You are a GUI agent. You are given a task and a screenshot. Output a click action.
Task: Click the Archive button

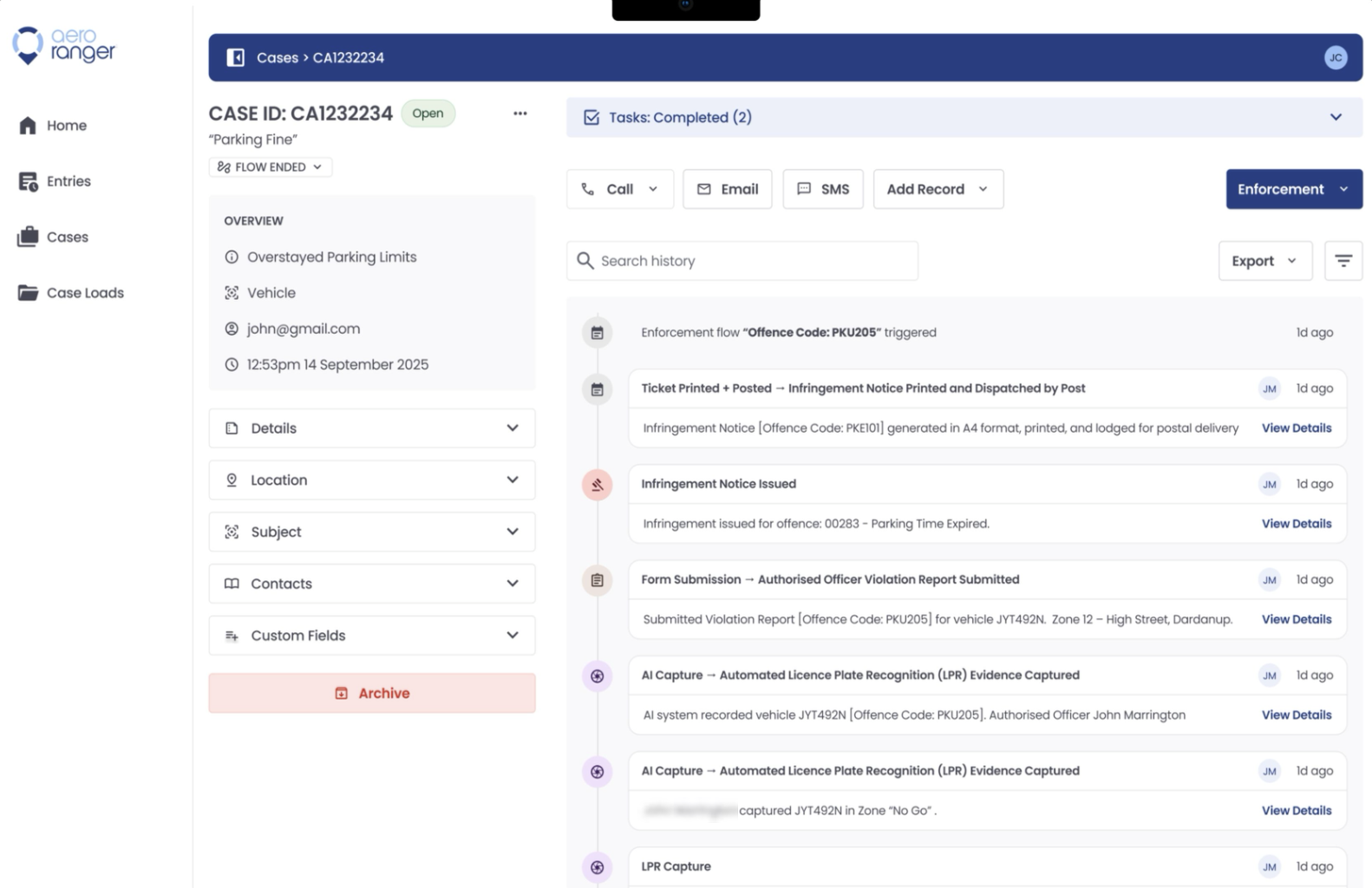pos(372,693)
